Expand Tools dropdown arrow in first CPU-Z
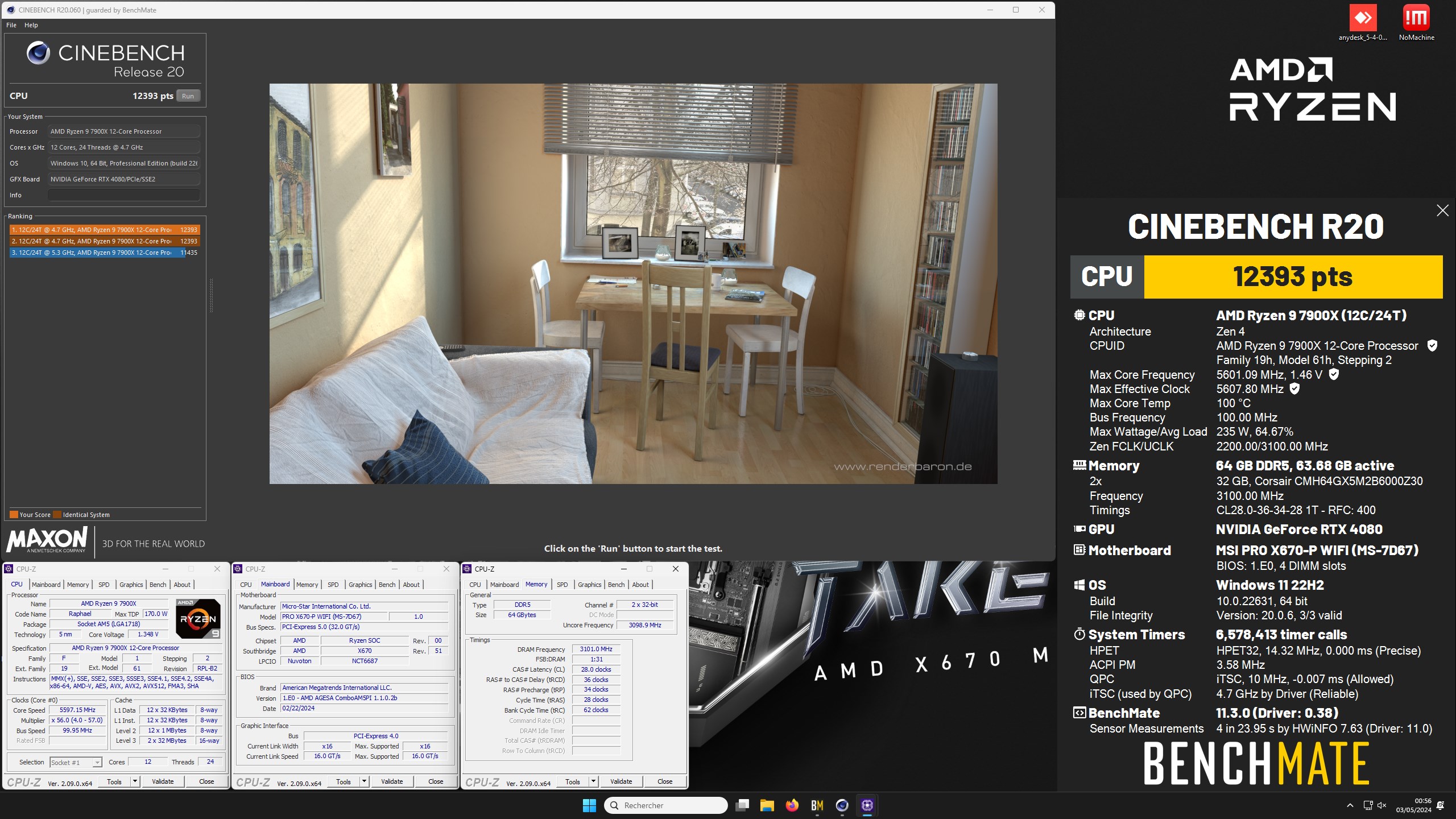1456x819 pixels. (x=135, y=781)
